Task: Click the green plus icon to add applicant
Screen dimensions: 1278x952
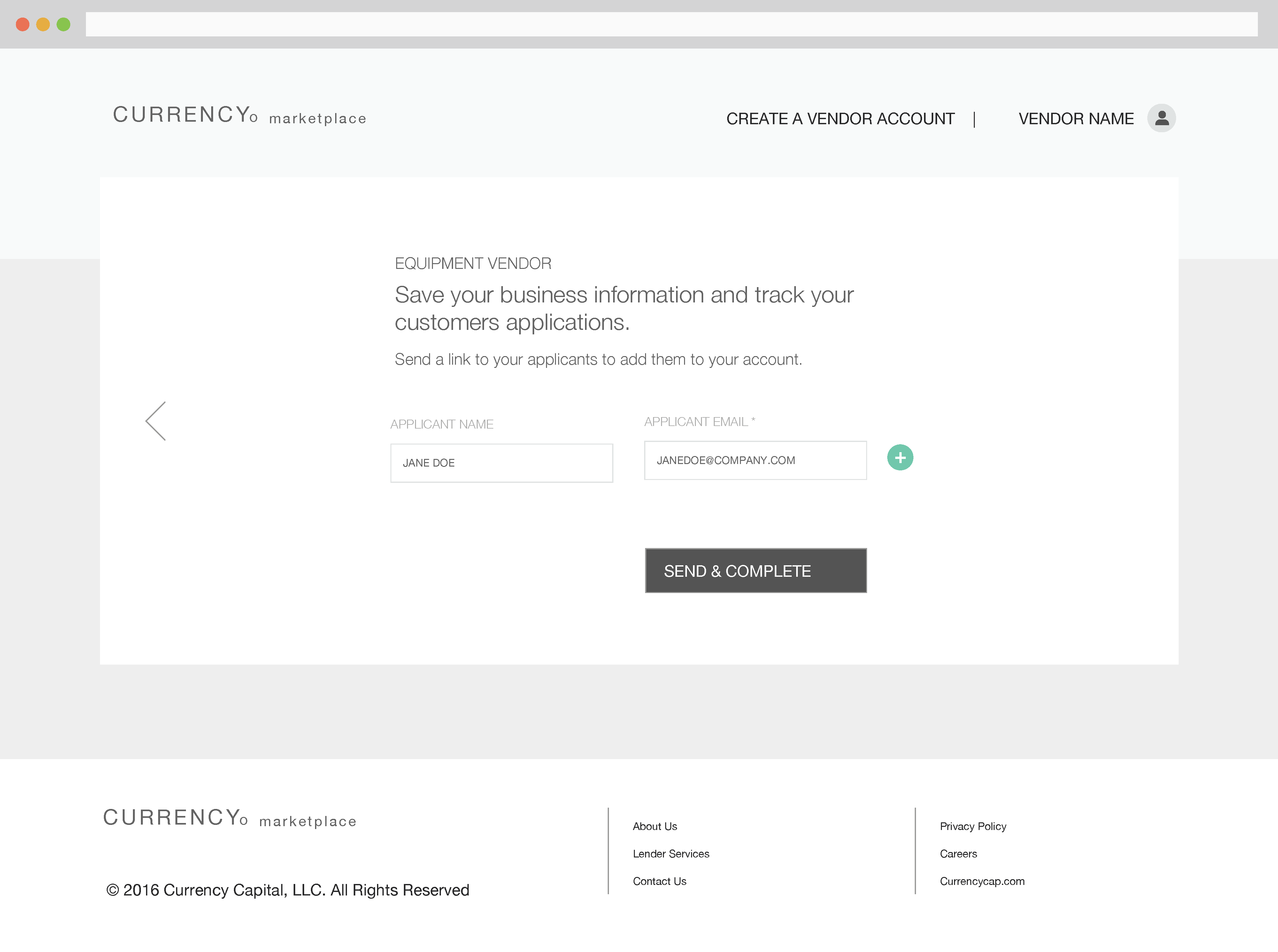Action: (900, 457)
